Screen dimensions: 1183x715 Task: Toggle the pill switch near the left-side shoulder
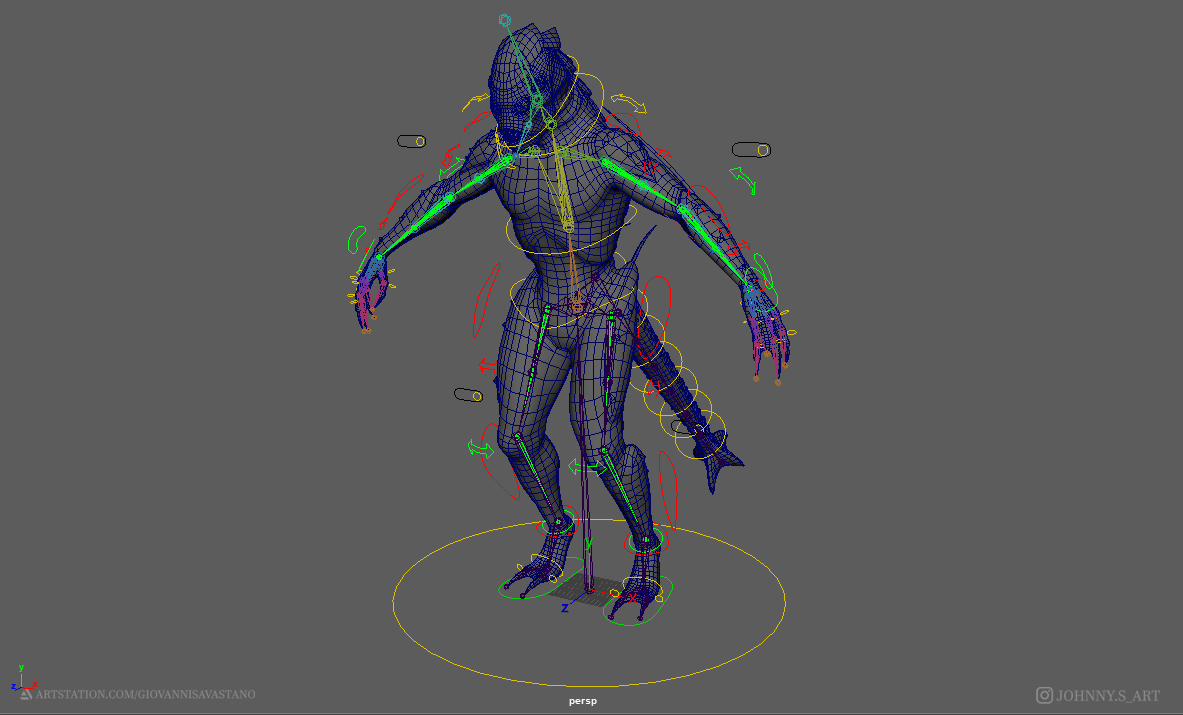coord(411,141)
